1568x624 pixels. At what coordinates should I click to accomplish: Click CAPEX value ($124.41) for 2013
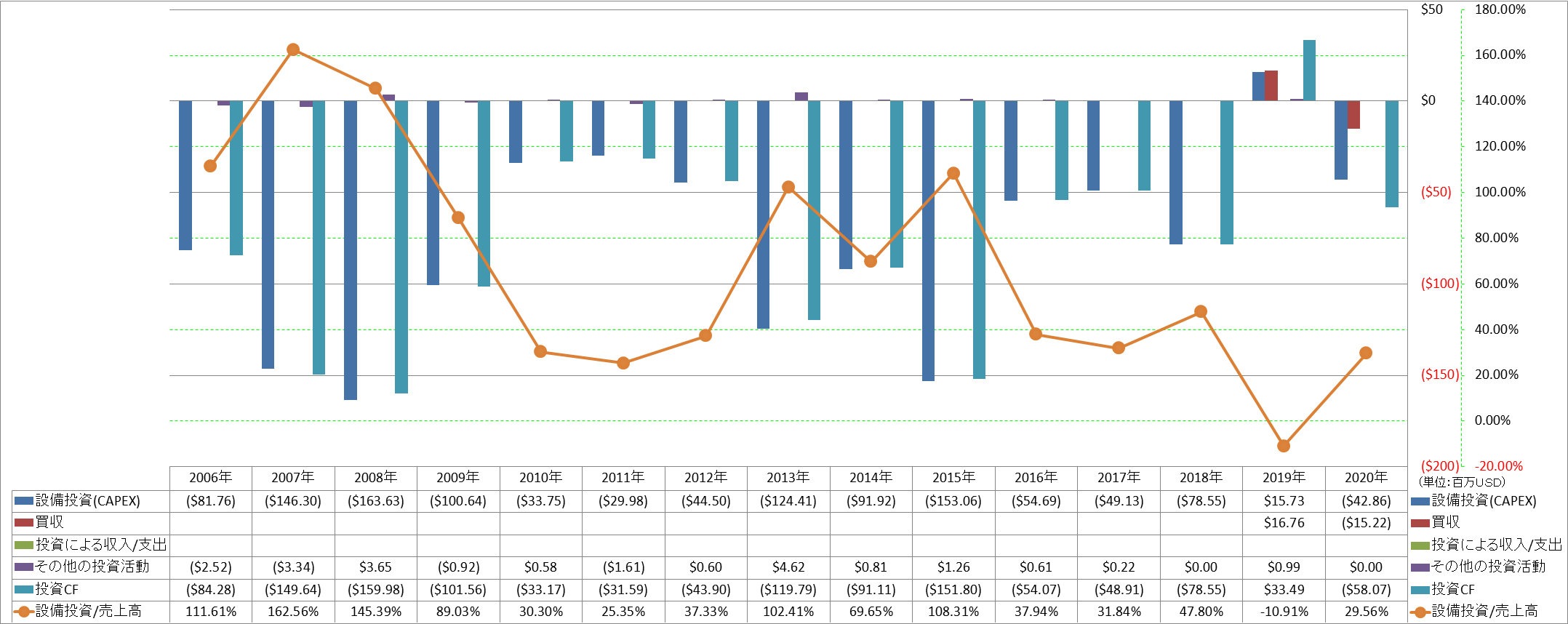788,501
